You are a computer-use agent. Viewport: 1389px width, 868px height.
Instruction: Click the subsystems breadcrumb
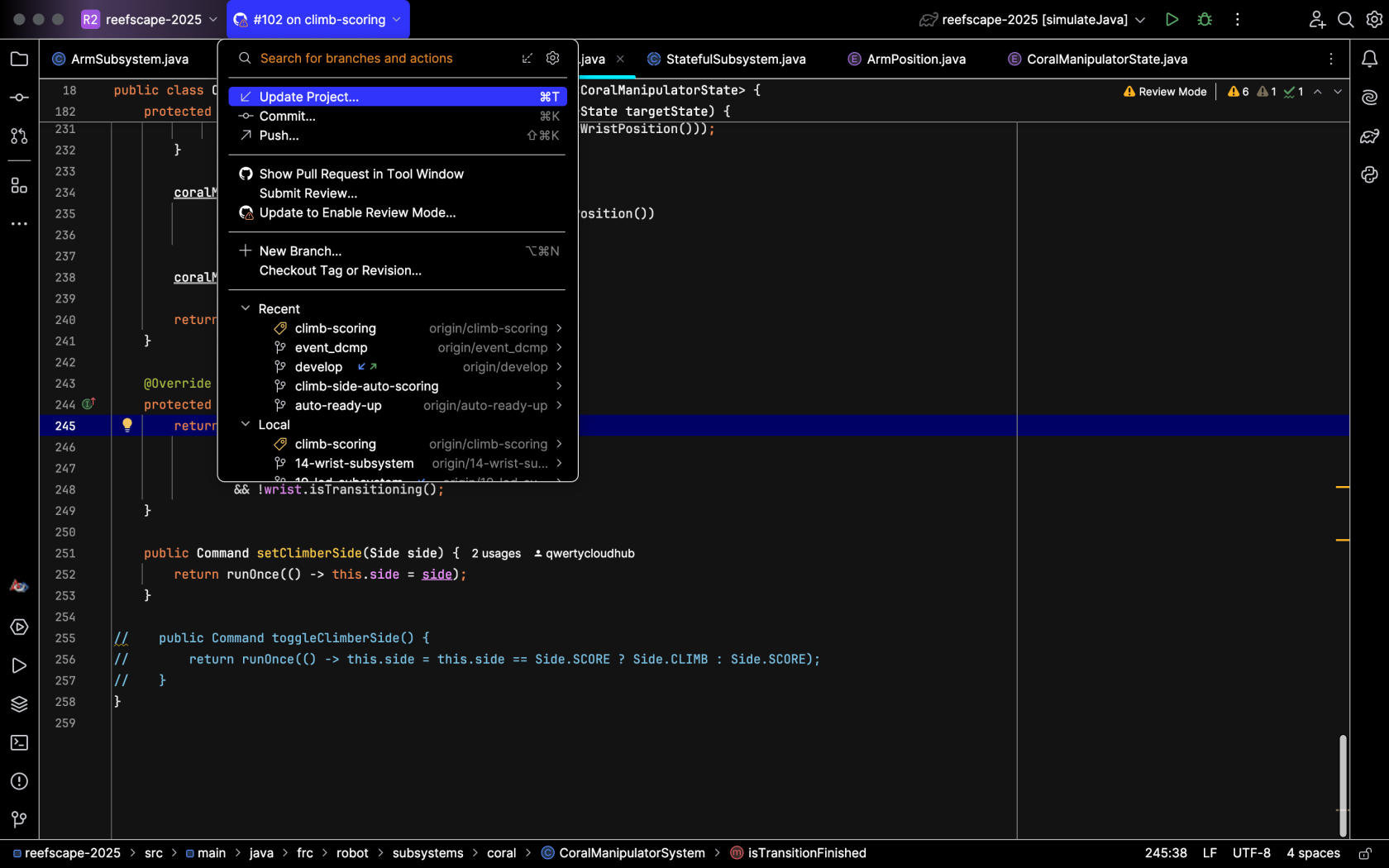click(x=427, y=853)
